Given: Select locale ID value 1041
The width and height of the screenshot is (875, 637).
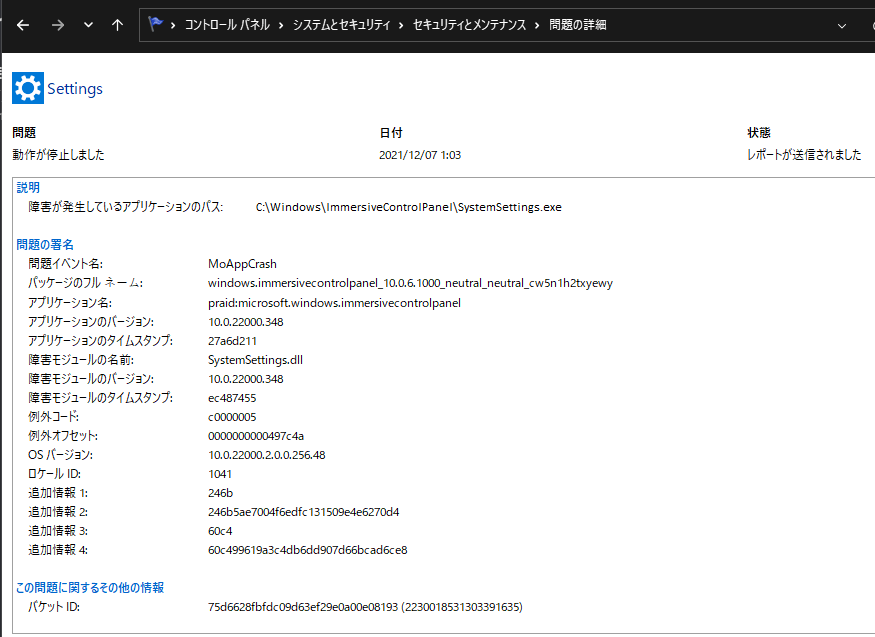Looking at the screenshot, I should [220, 474].
